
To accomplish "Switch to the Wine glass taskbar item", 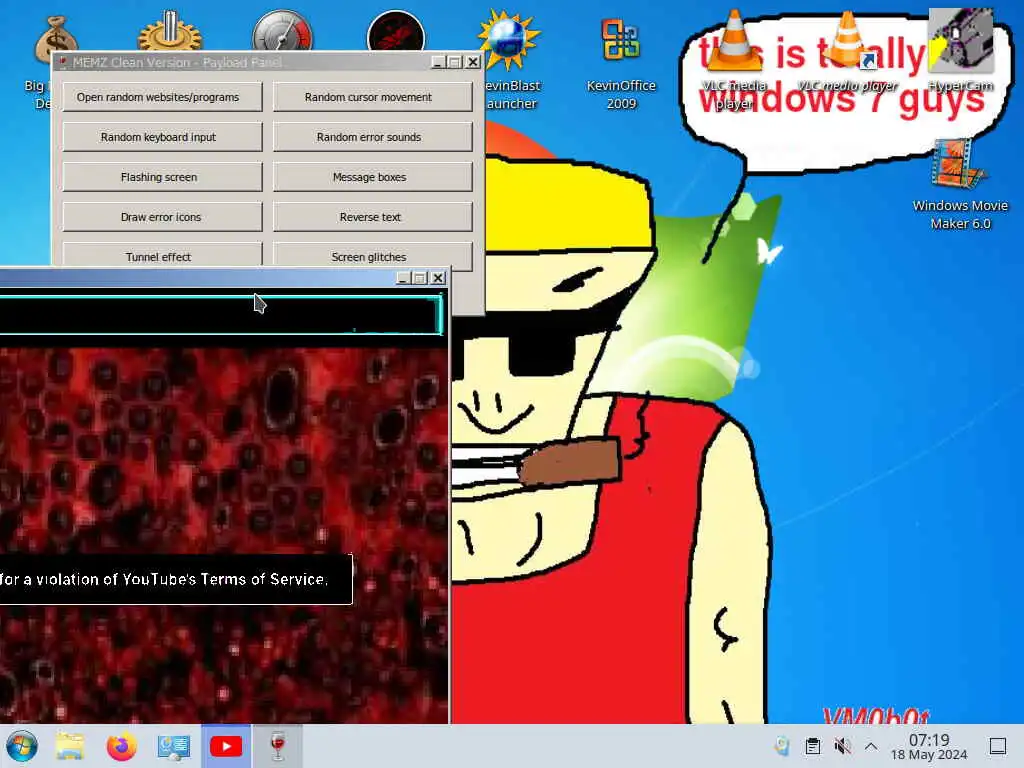I will (x=278, y=746).
